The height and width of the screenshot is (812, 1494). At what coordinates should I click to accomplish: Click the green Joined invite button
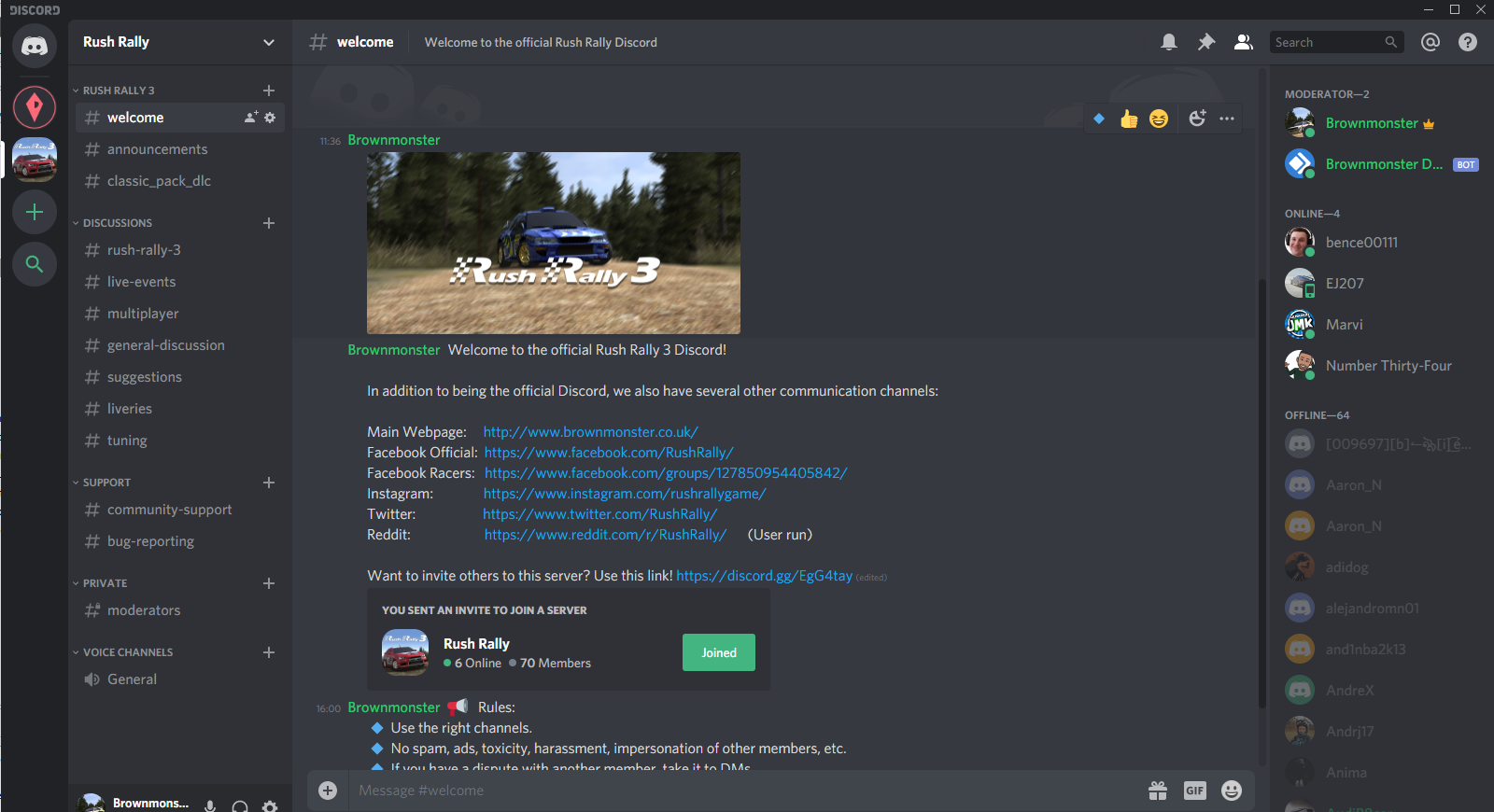click(x=718, y=652)
